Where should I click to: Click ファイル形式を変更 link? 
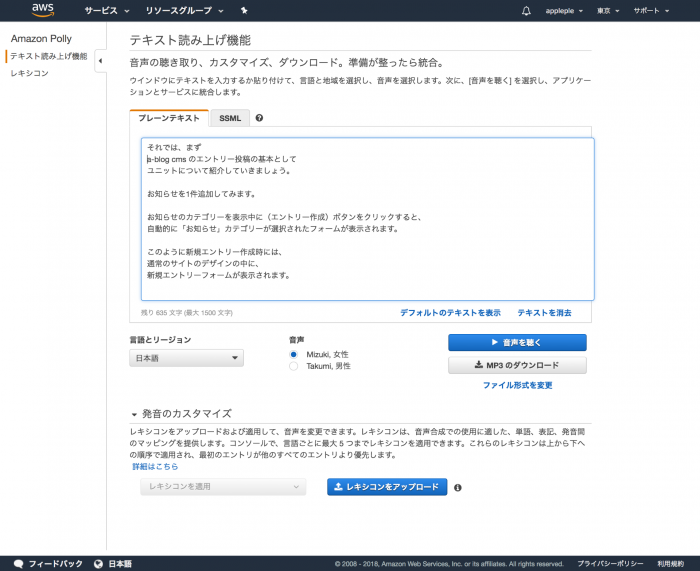tap(517, 385)
